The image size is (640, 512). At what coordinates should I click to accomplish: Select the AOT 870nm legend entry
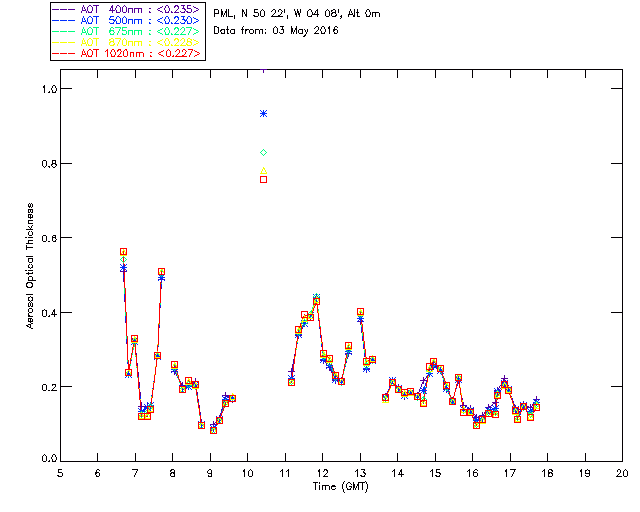pyautogui.click(x=126, y=42)
